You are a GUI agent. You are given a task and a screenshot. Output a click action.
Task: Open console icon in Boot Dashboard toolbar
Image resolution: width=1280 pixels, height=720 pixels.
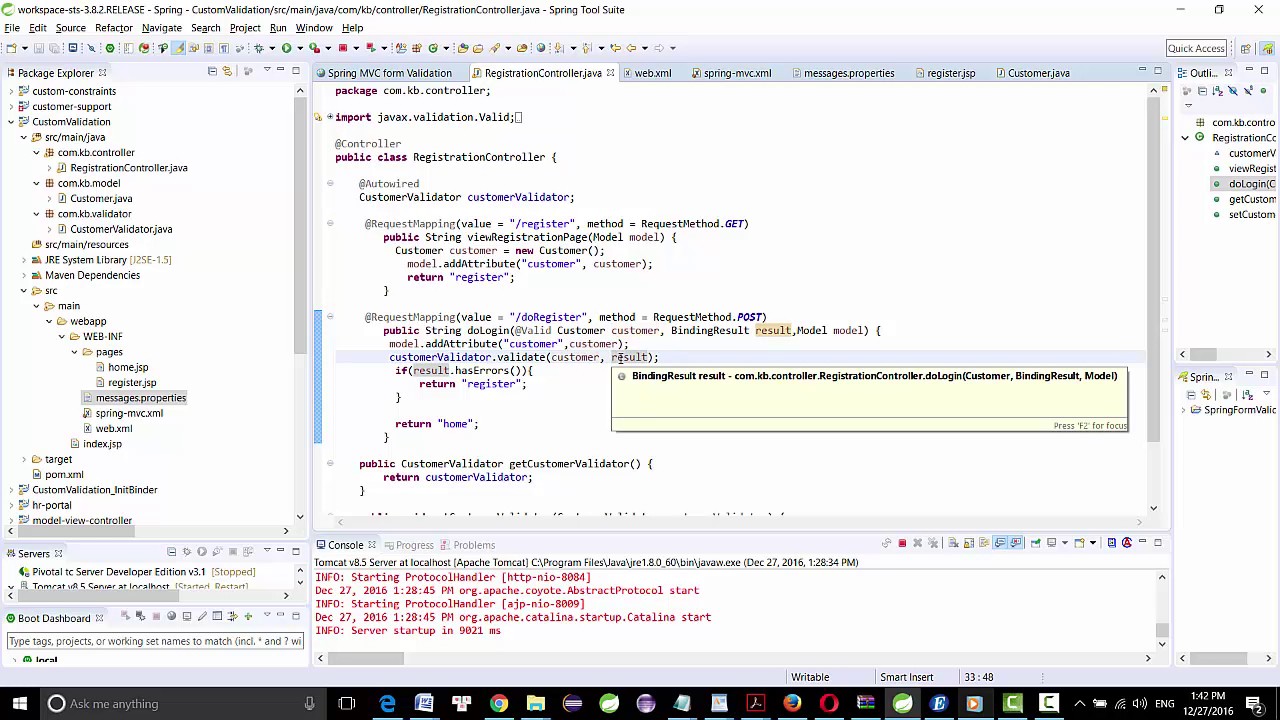[186, 616]
